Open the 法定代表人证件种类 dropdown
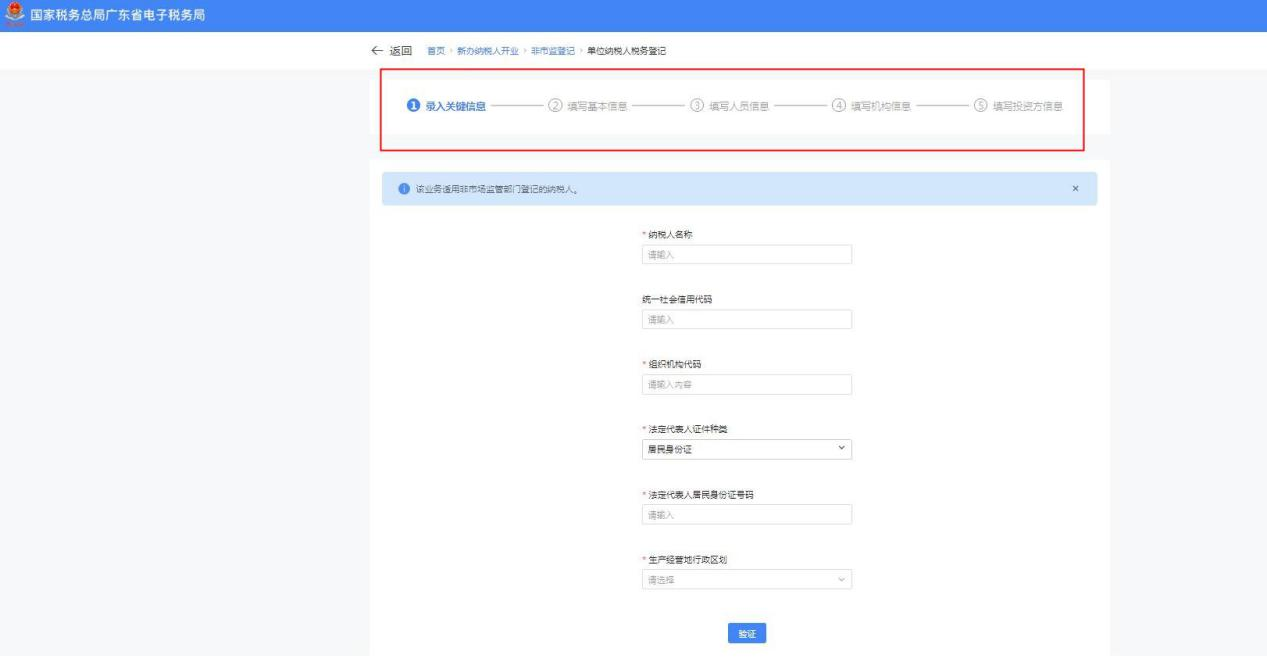 coord(745,450)
